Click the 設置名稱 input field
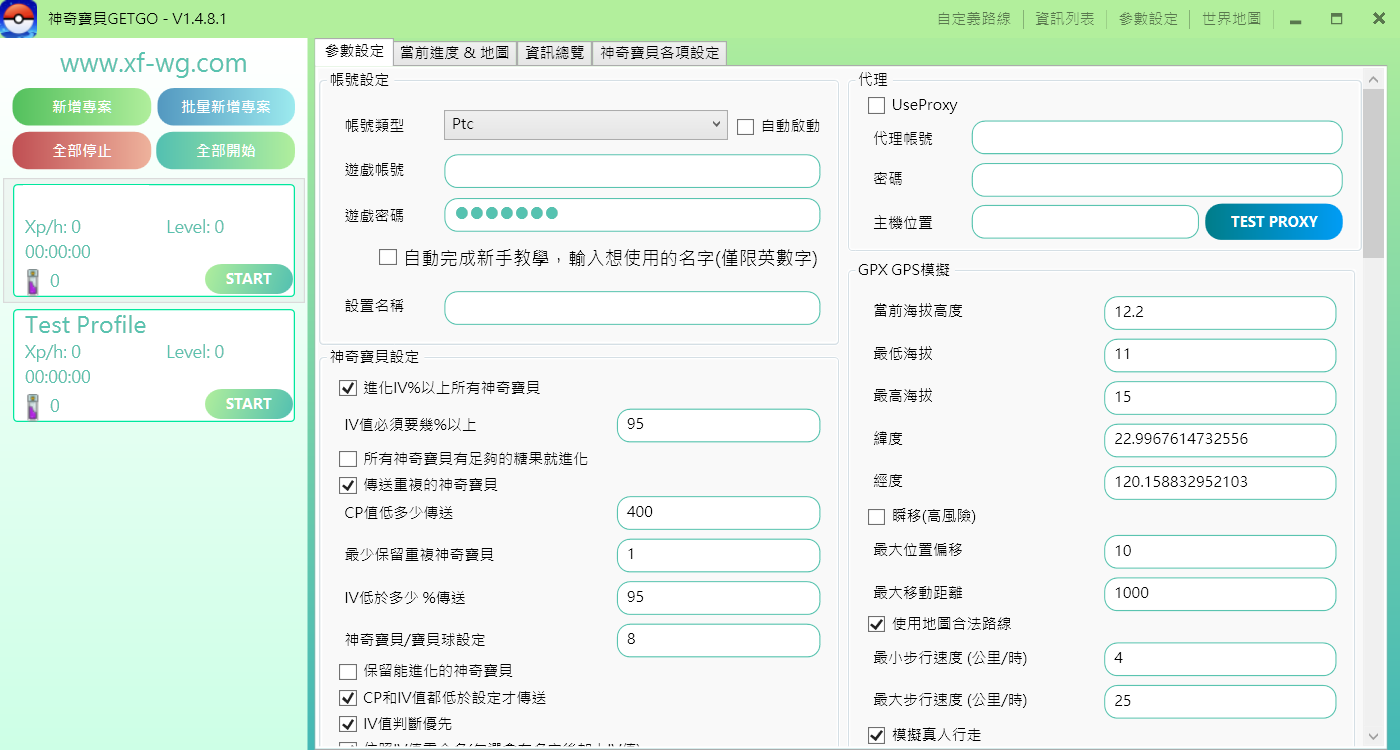This screenshot has height=750, width=1400. 632,308
